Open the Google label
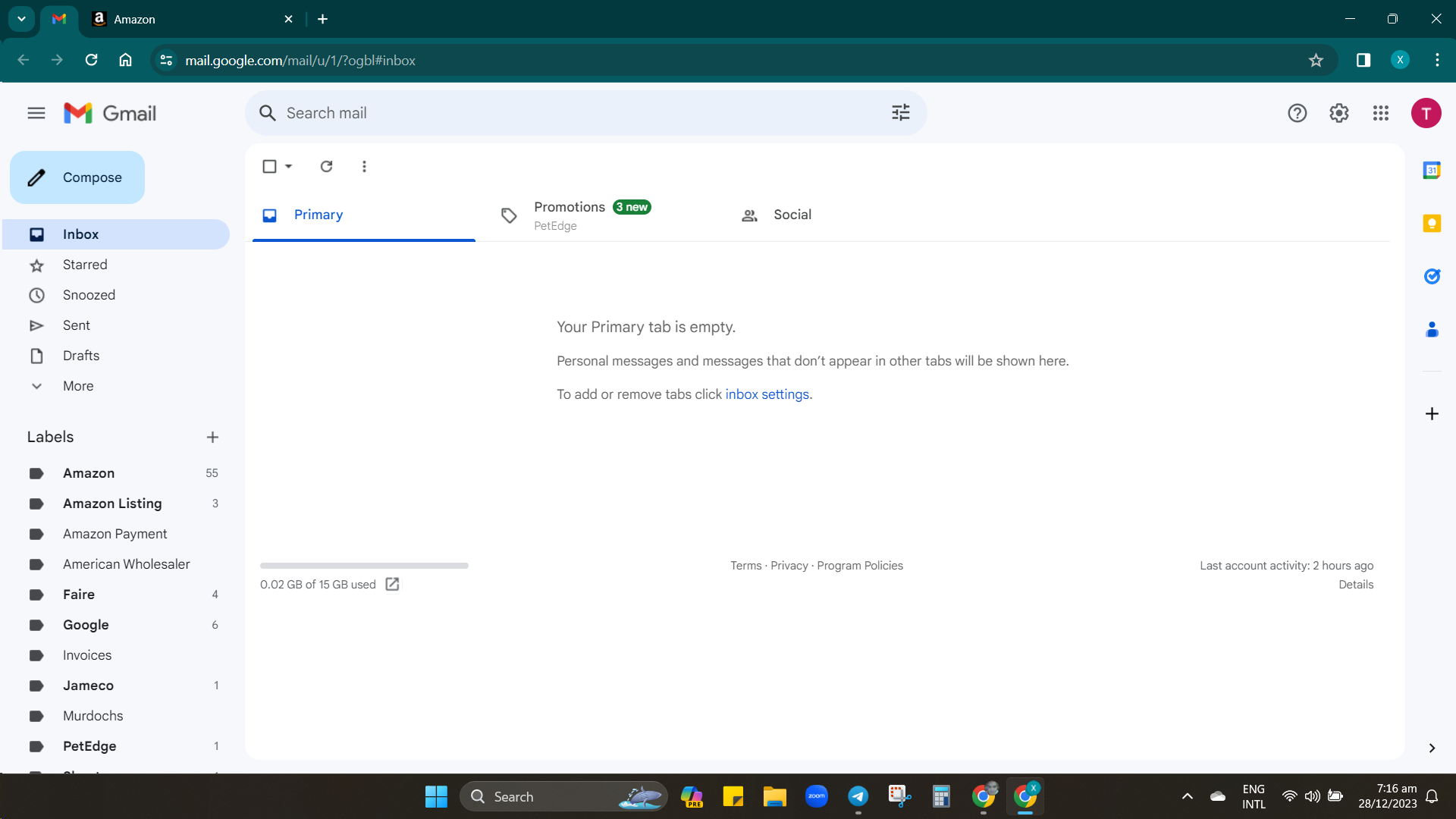1456x819 pixels. pyautogui.click(x=116, y=625)
